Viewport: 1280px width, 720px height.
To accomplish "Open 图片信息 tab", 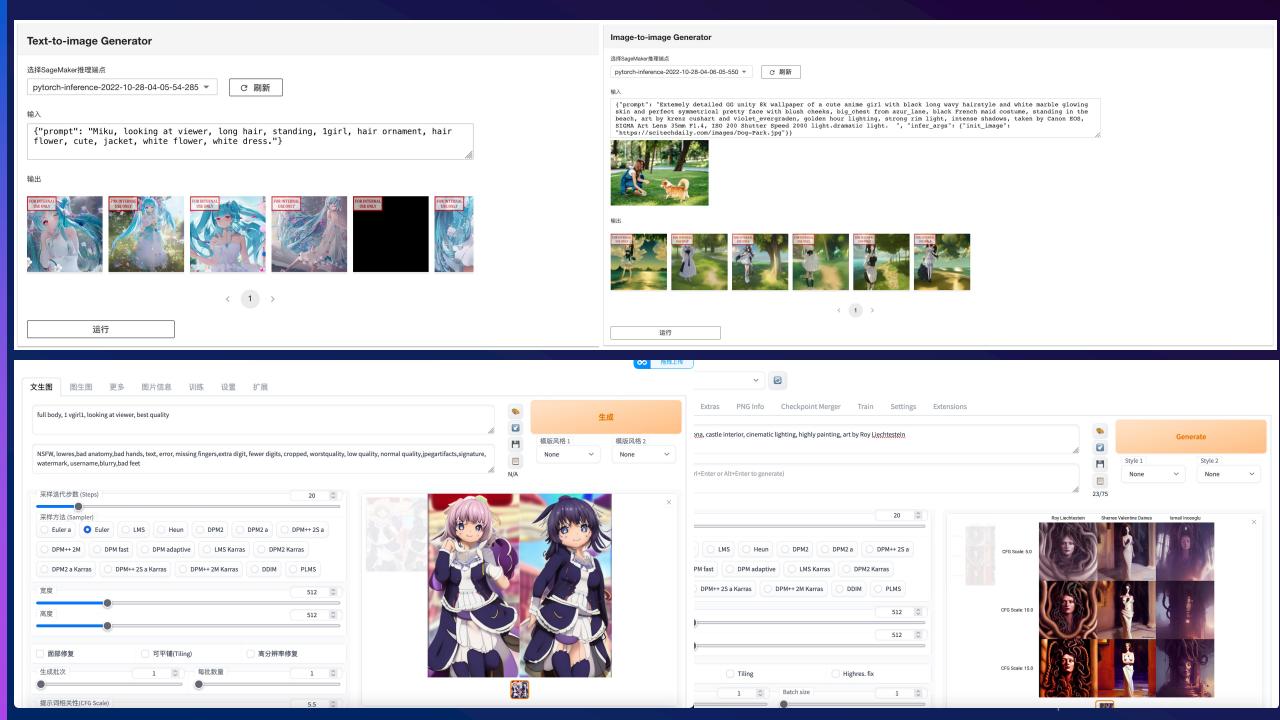I will tap(156, 387).
